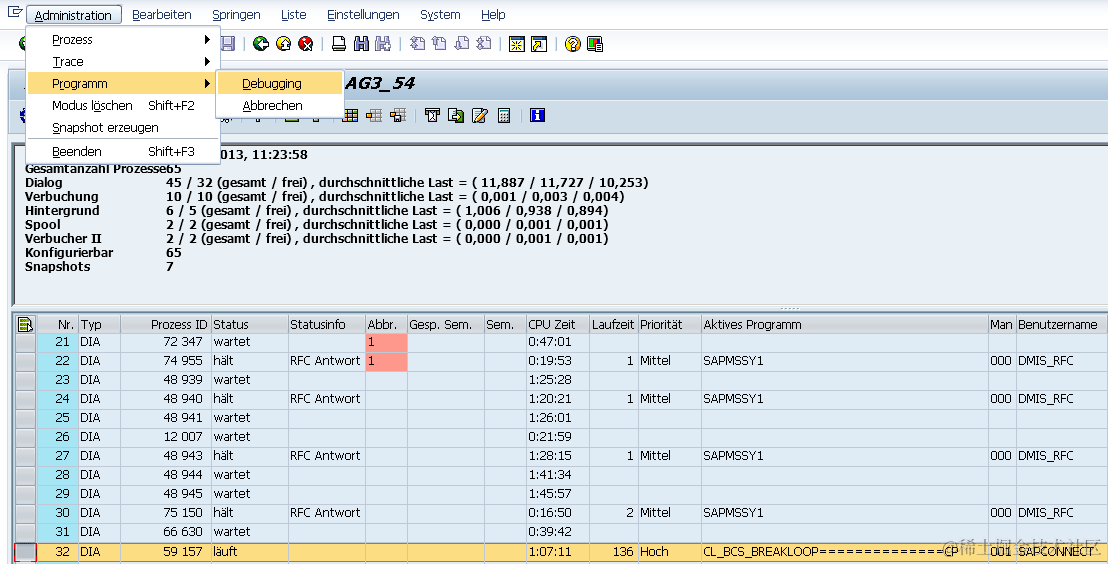Click the red Cancel icon in toolbar
The height and width of the screenshot is (564, 1108).
point(305,44)
